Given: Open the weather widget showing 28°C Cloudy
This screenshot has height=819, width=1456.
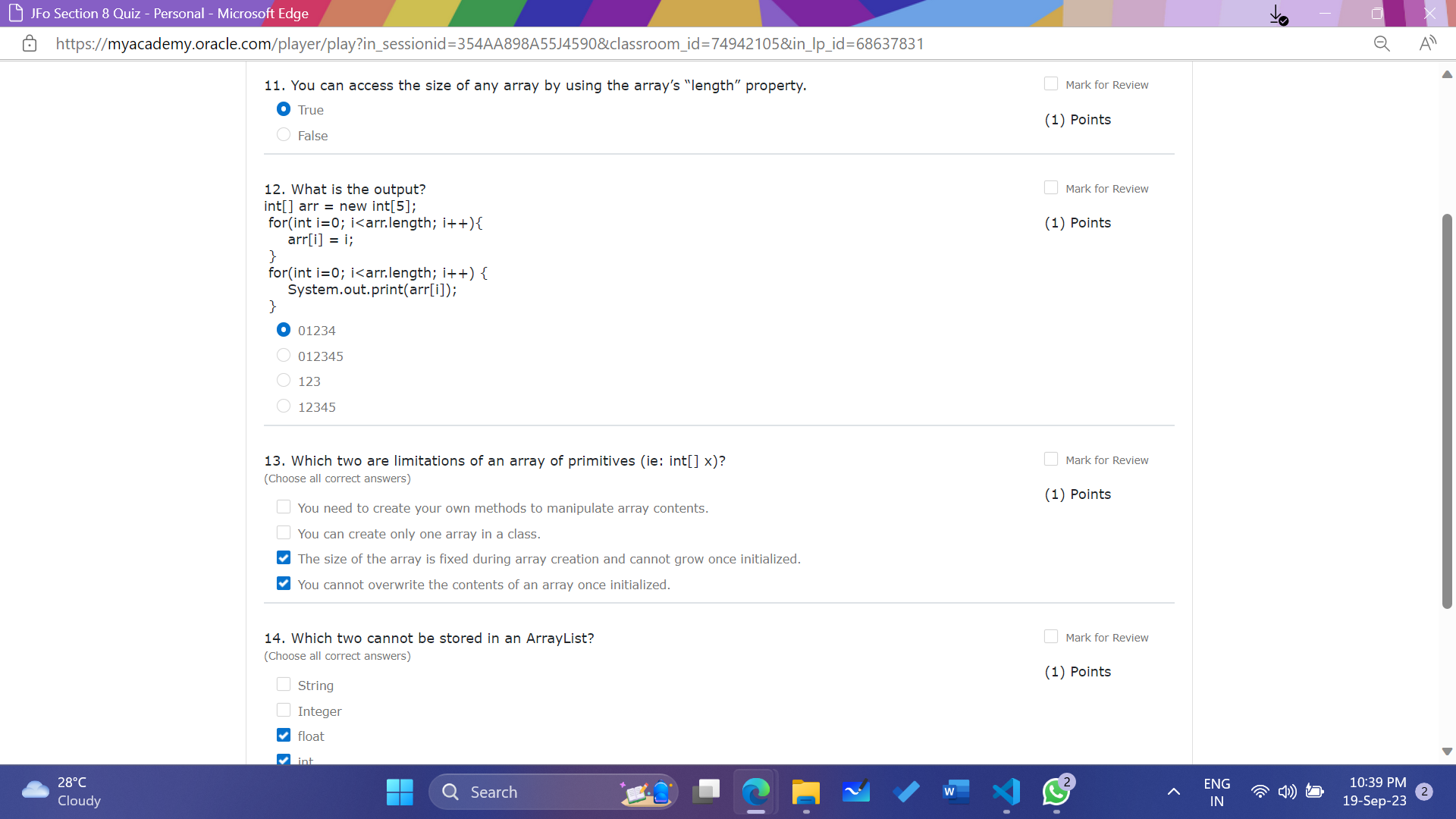Looking at the screenshot, I should pos(61,792).
